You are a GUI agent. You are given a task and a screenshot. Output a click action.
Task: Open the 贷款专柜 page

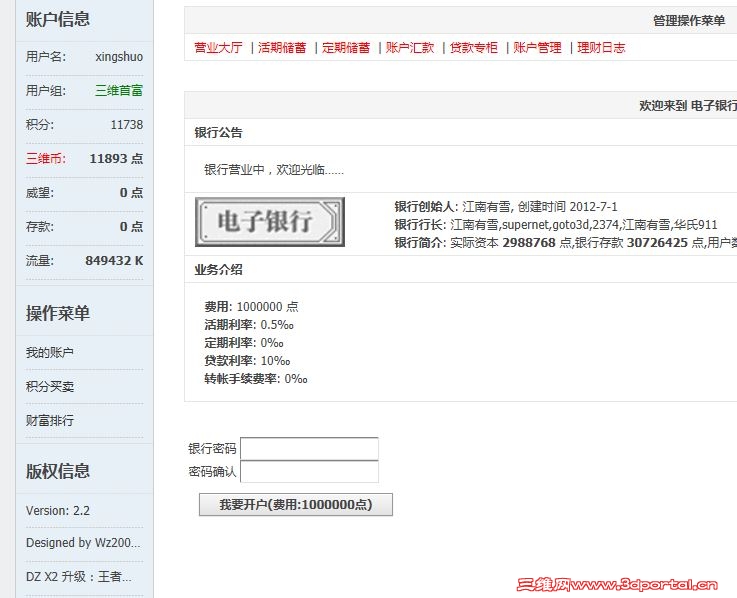click(x=474, y=47)
